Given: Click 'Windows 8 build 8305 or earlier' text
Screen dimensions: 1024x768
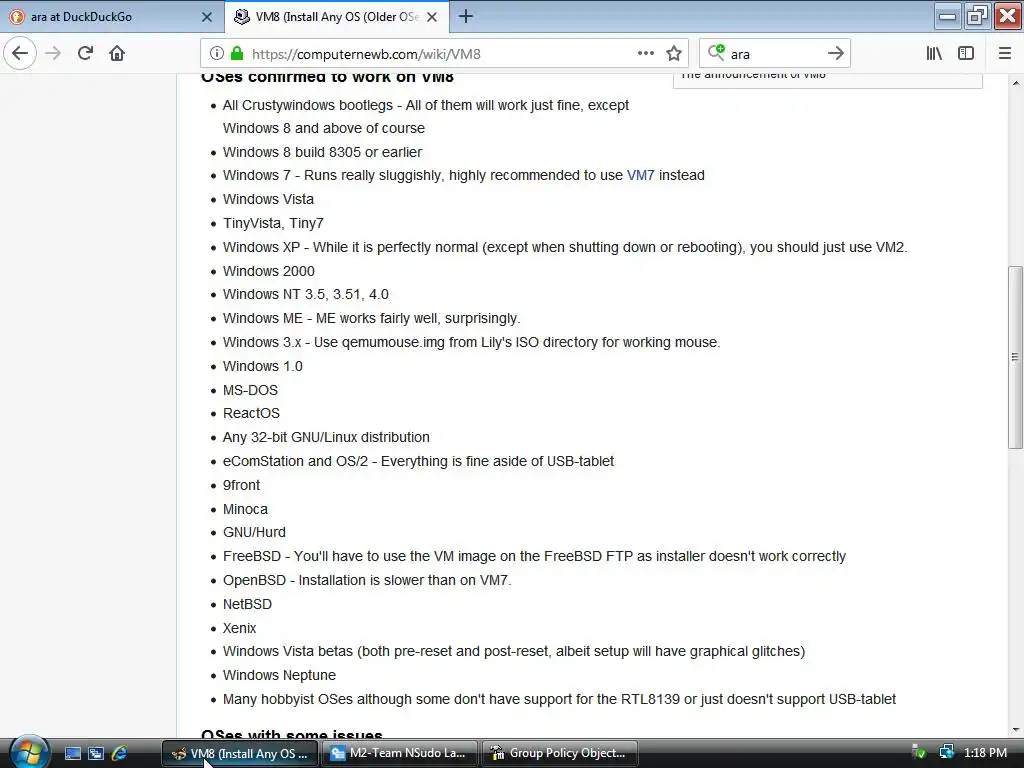Looking at the screenshot, I should pyautogui.click(x=322, y=152).
